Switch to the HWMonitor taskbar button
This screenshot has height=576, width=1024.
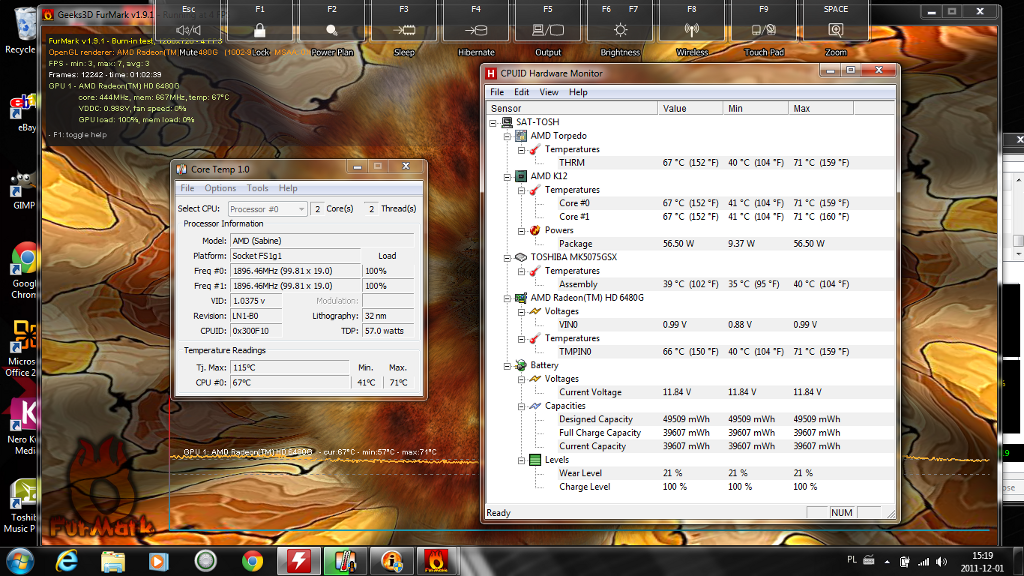pos(298,561)
